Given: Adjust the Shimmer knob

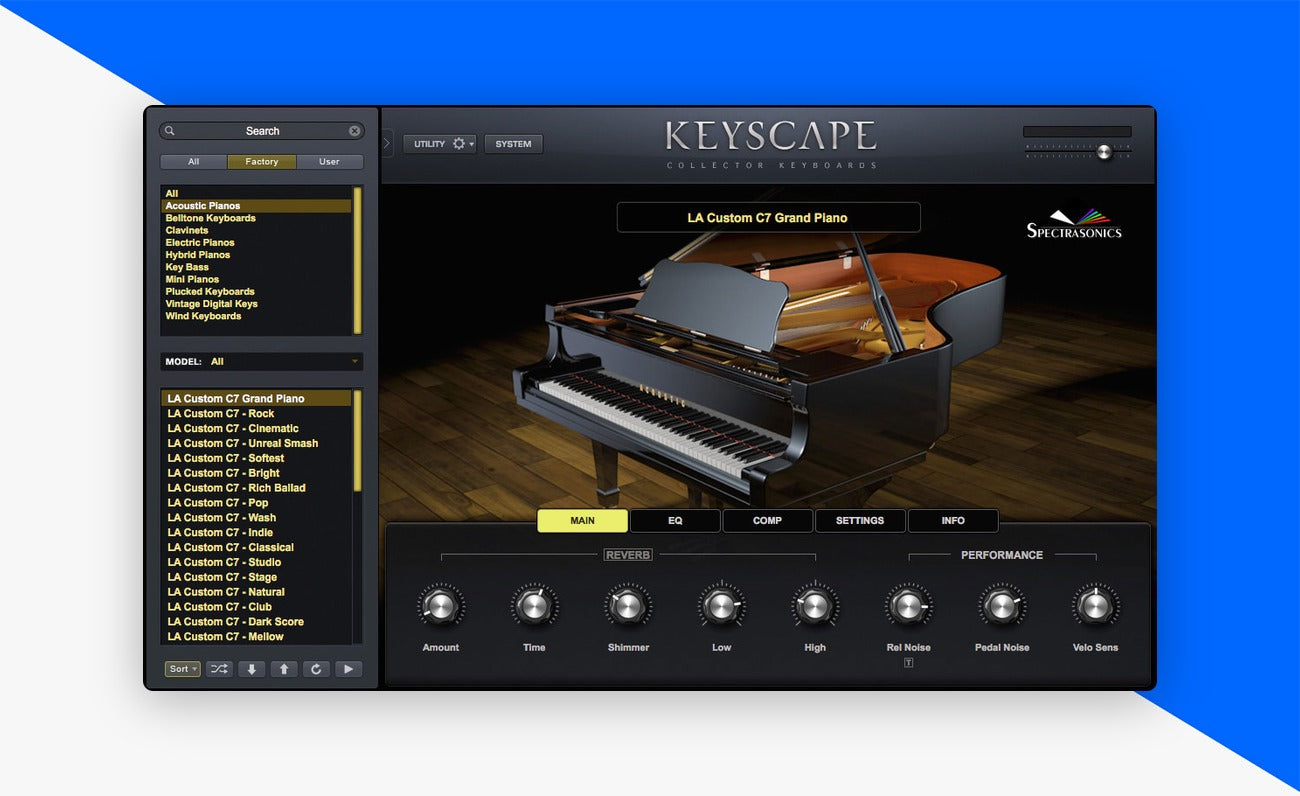Looking at the screenshot, I should (628, 605).
